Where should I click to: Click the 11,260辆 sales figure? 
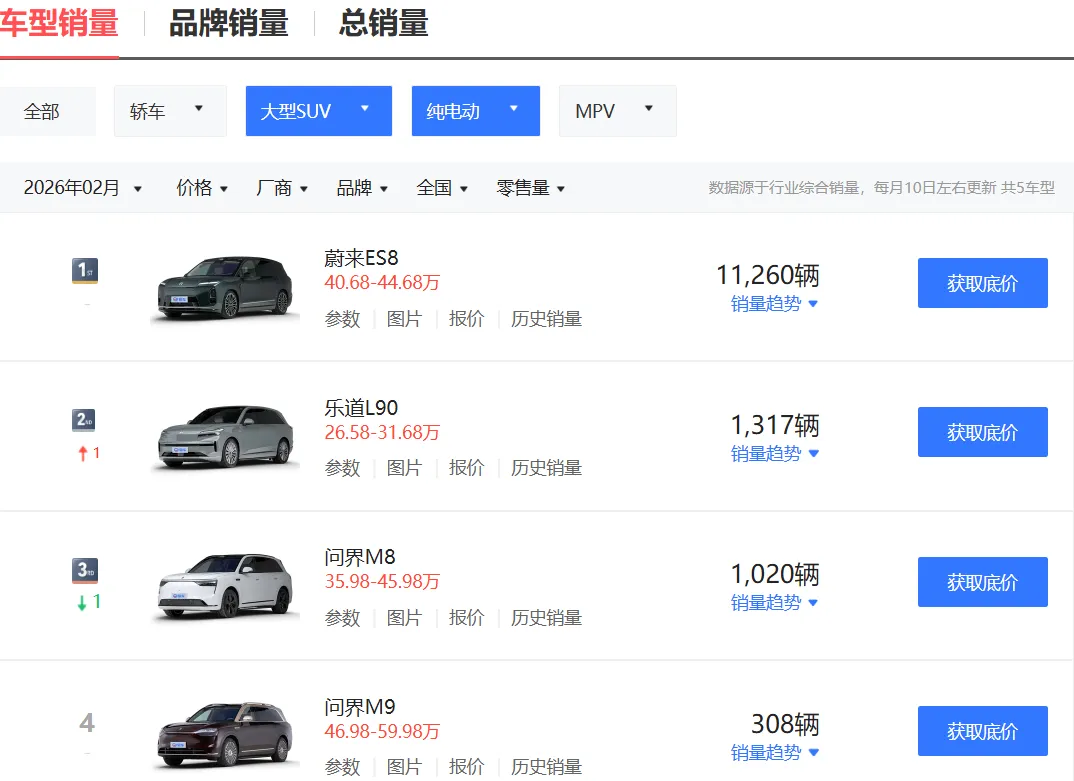coord(768,275)
